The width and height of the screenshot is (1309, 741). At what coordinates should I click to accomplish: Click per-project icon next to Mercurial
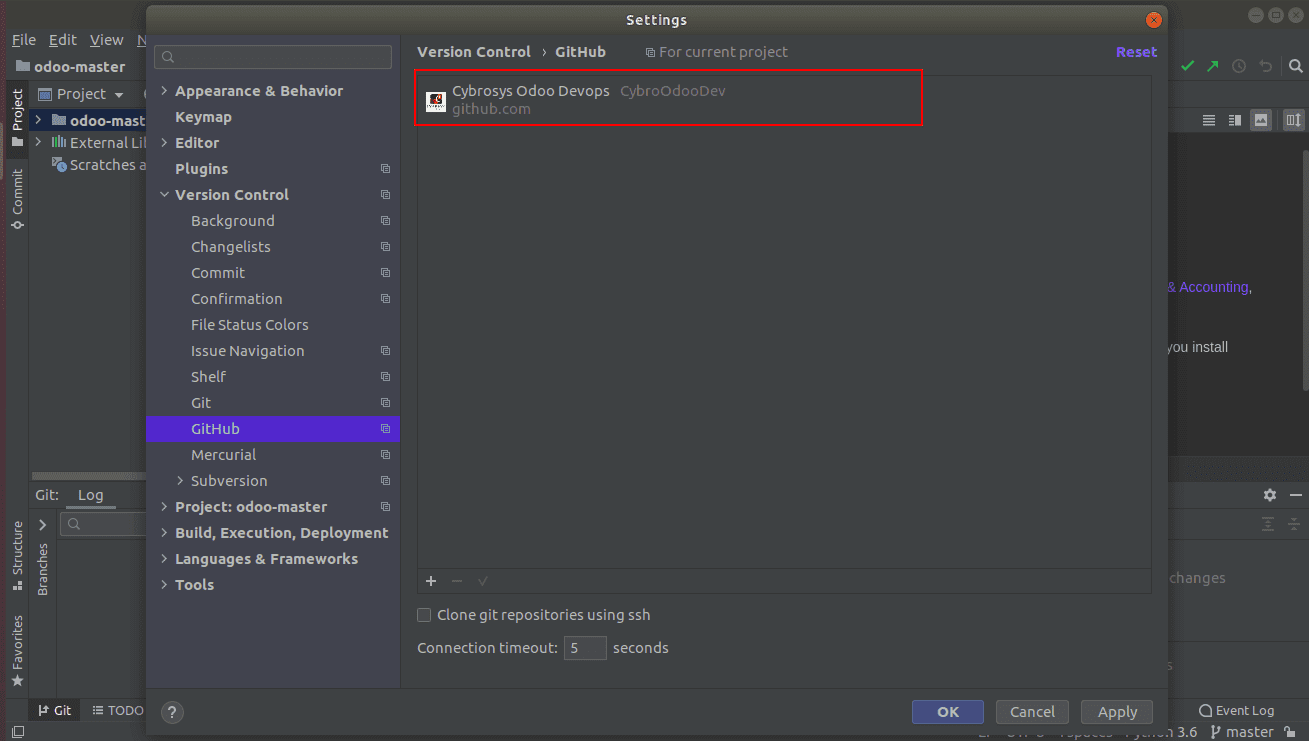point(385,455)
